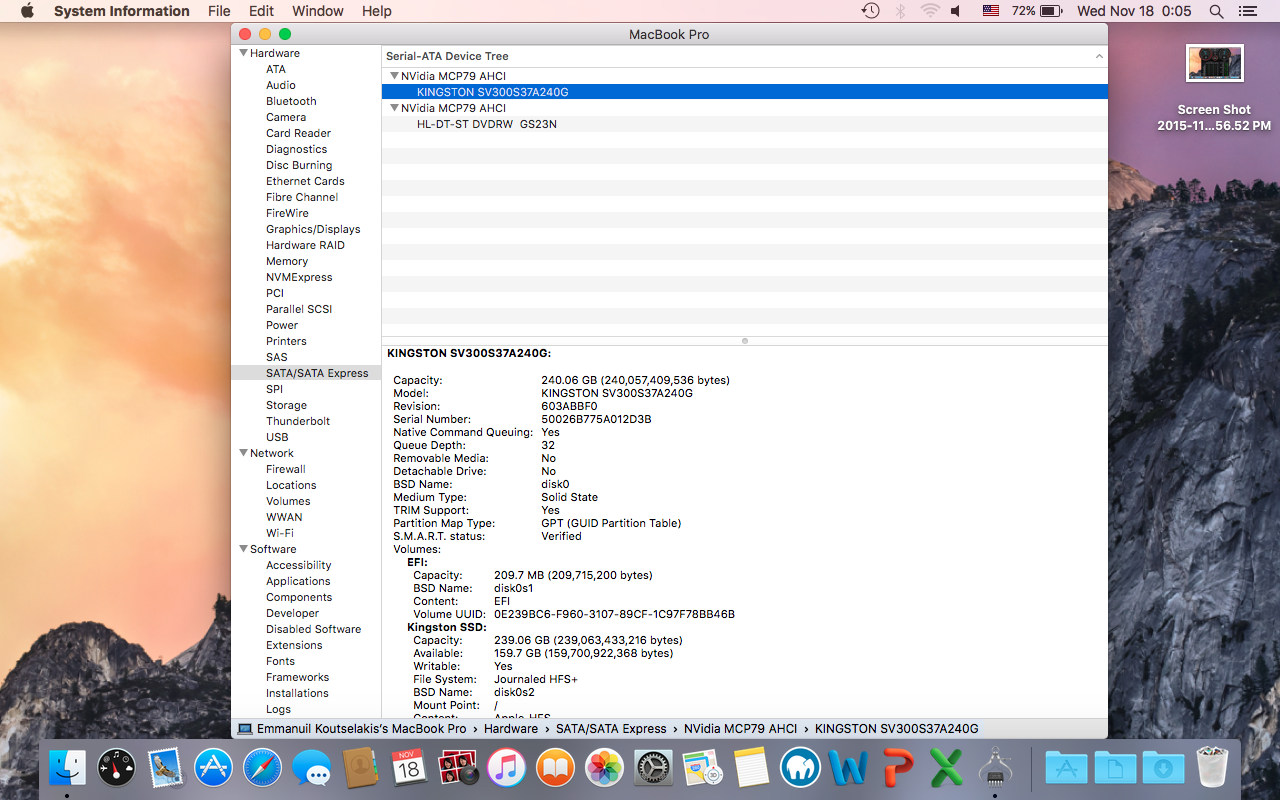Open the US flag input source menu
1280x800 pixels.
(991, 11)
